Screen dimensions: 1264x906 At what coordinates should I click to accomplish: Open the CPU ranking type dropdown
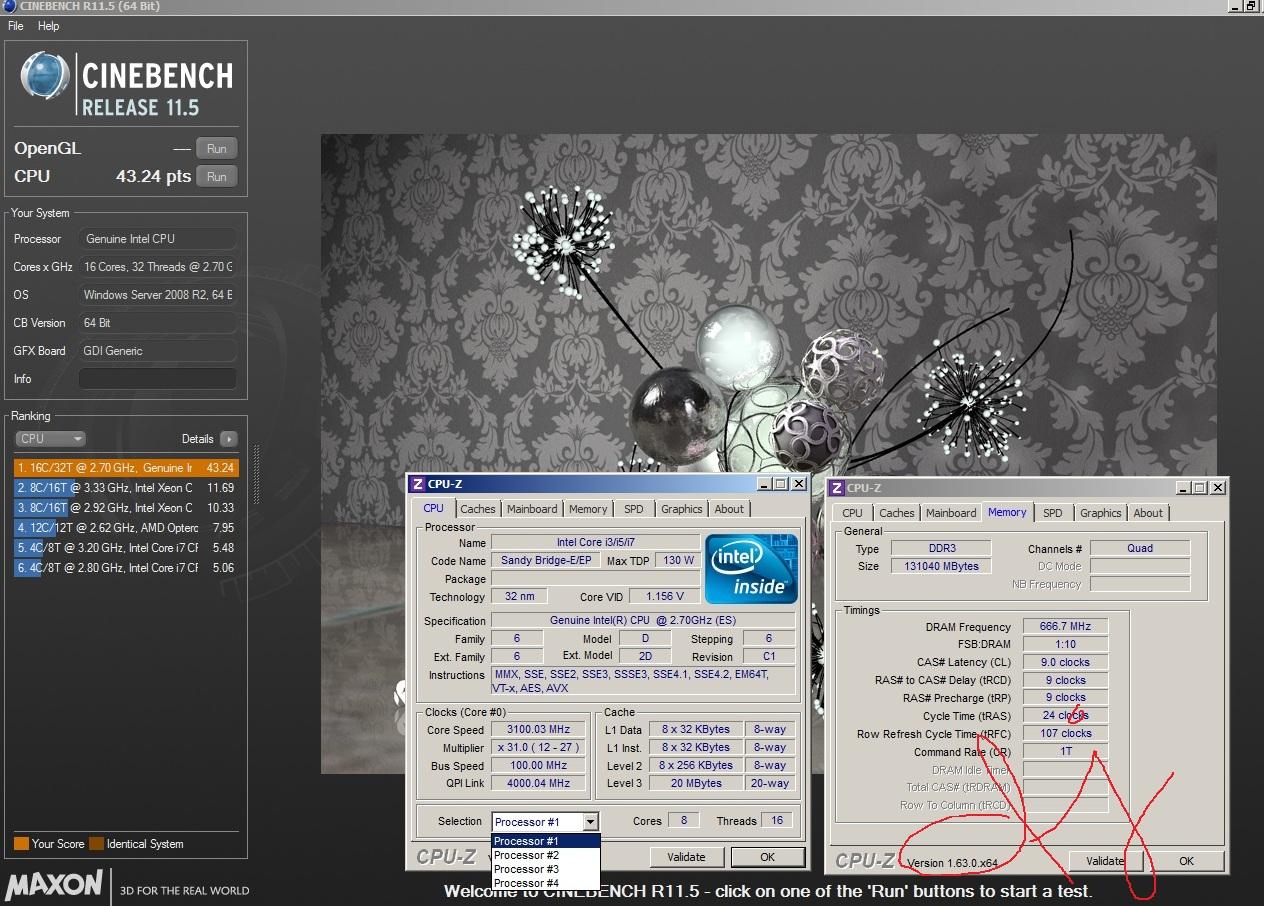(50, 439)
